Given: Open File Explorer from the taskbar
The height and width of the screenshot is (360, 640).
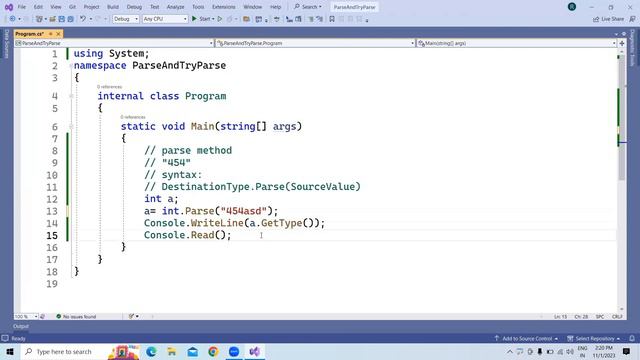Looking at the screenshot, I should click(172, 351).
